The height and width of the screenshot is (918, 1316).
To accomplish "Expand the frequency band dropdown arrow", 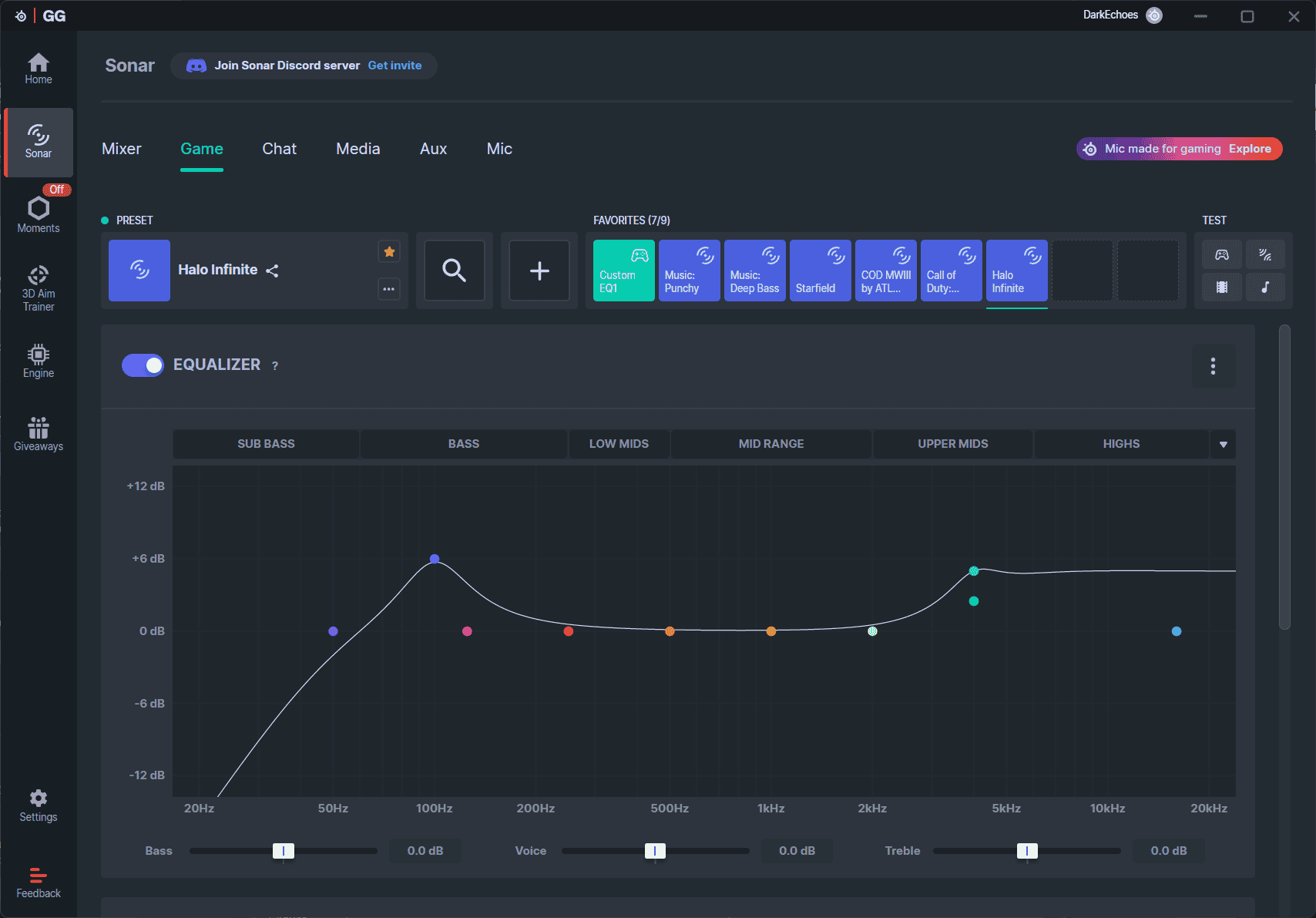I will pos(1223,445).
